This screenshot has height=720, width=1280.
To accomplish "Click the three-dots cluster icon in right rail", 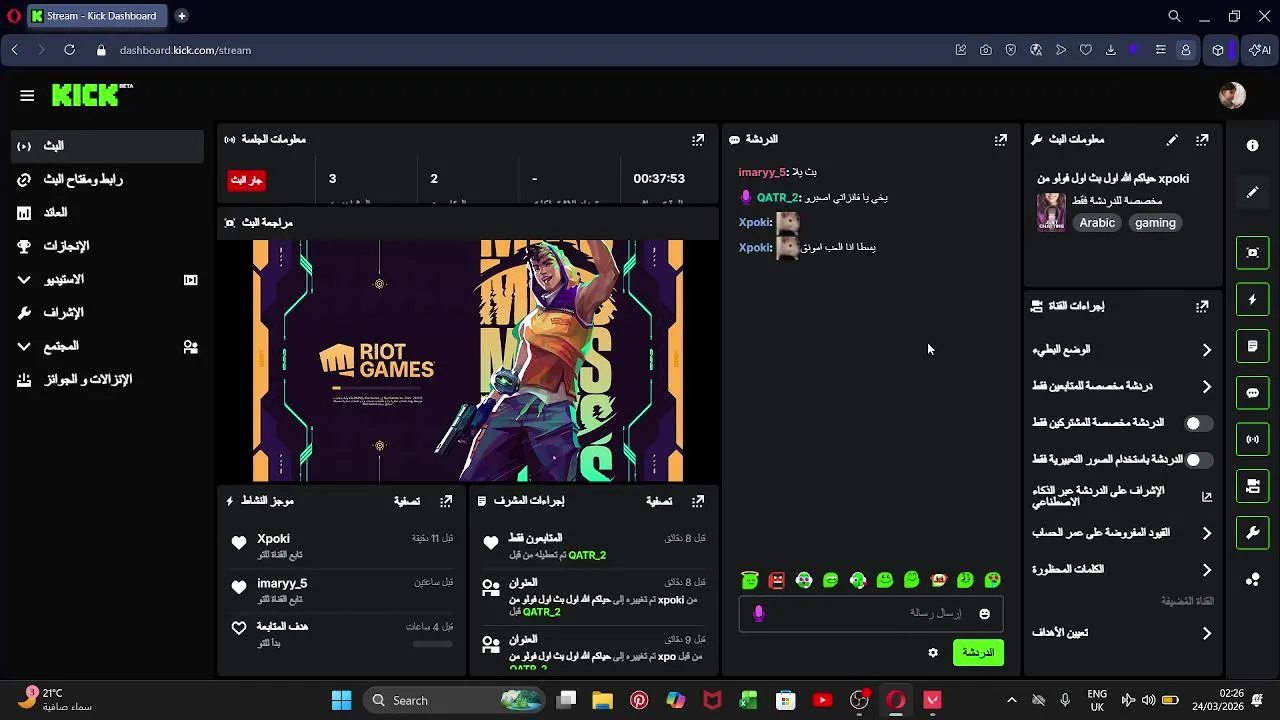I will point(1252,579).
